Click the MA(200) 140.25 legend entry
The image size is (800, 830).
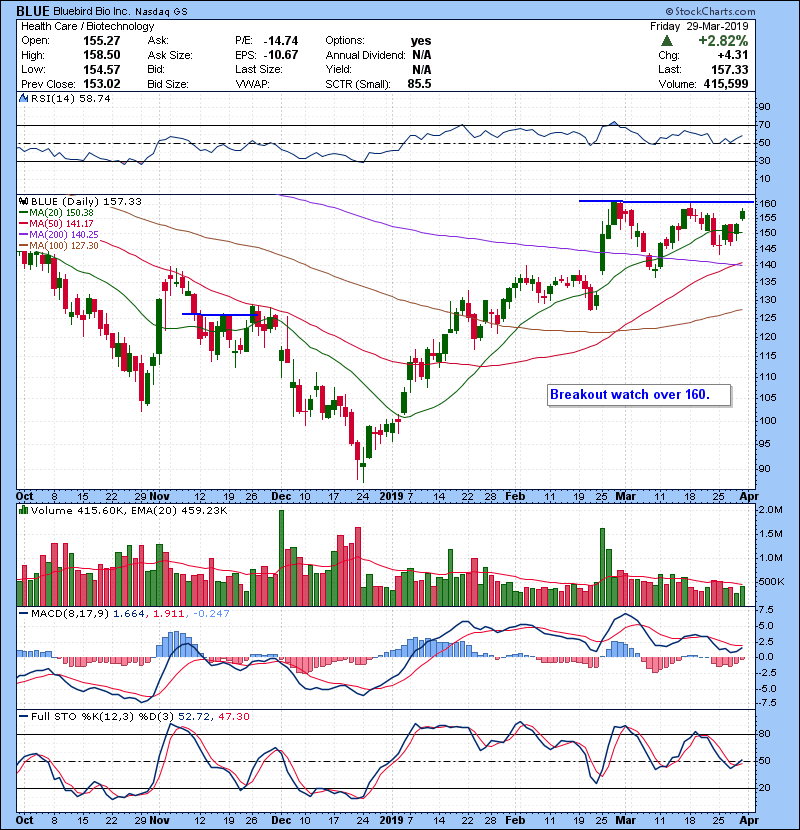pos(59,234)
